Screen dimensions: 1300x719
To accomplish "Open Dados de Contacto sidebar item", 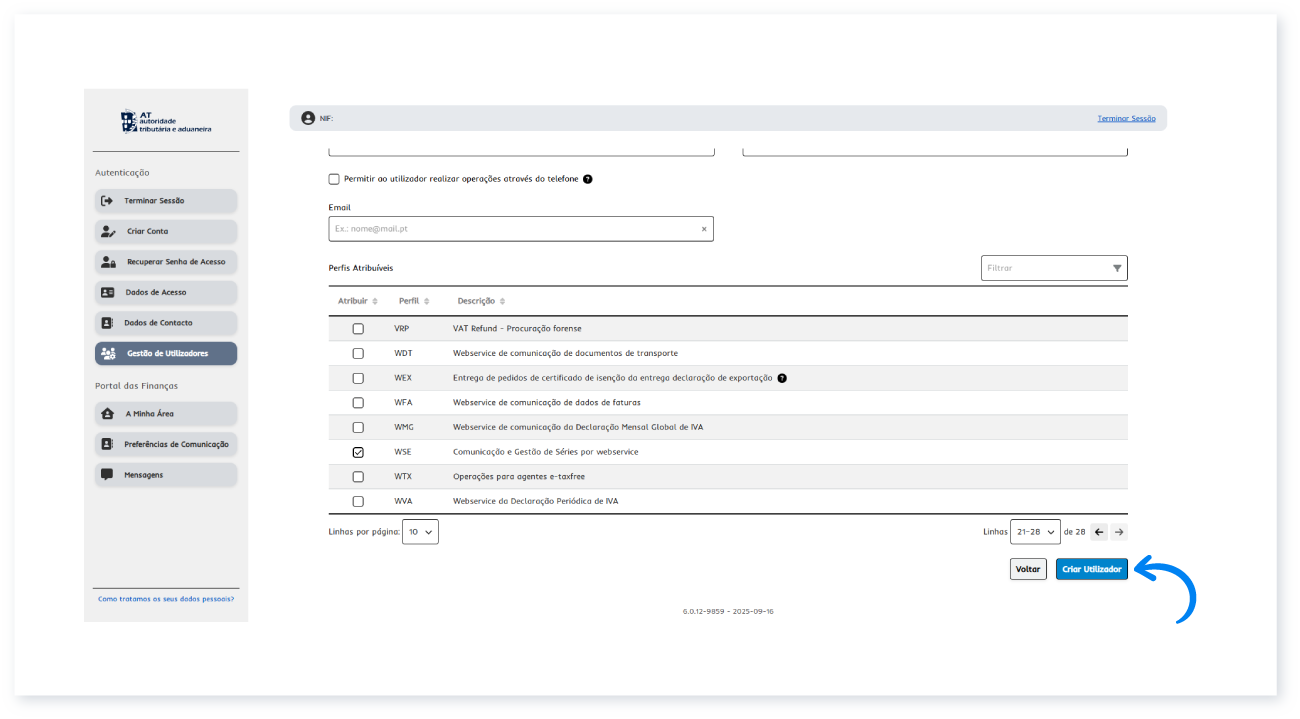I will (x=166, y=323).
